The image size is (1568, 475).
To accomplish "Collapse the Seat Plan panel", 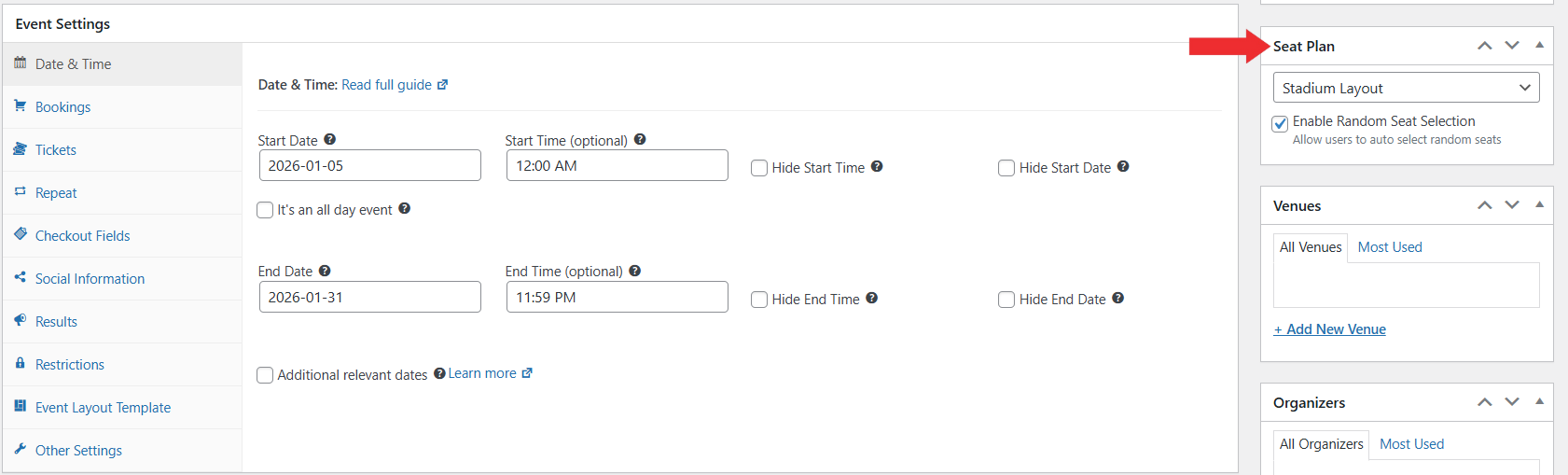I will (1539, 46).
